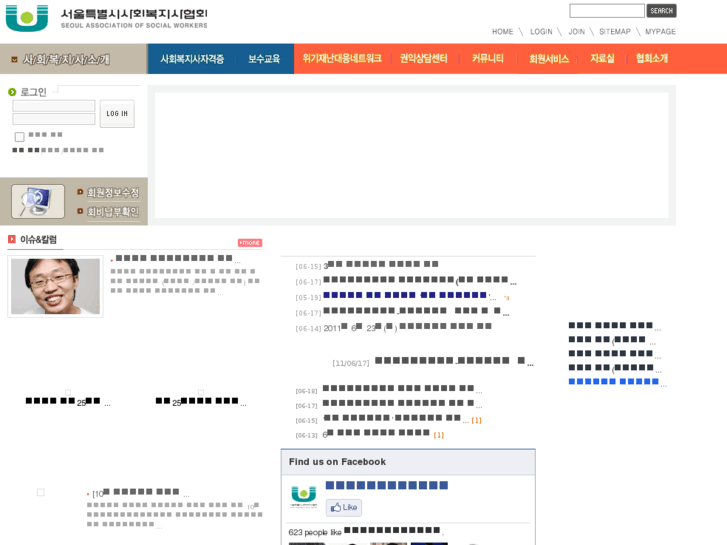Click the Facebook Like button

tap(344, 507)
